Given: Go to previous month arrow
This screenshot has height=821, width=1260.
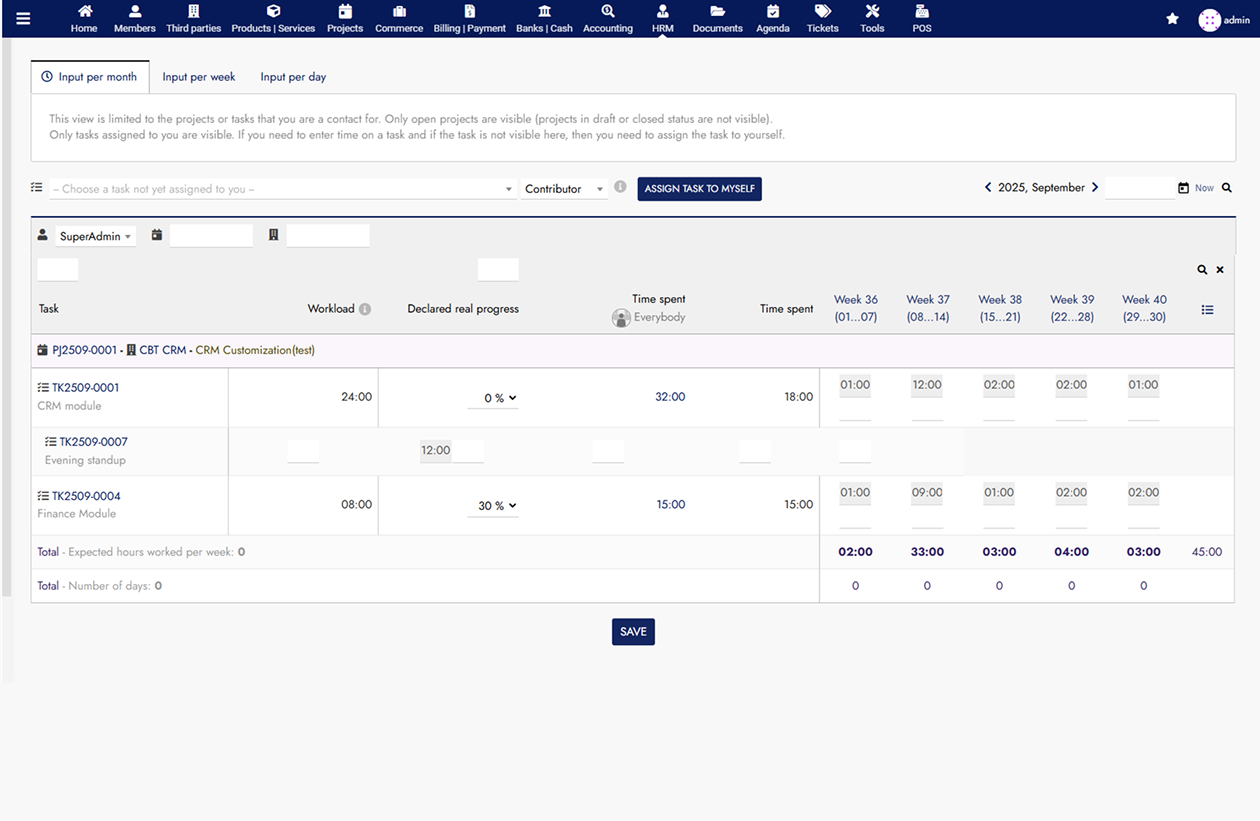Looking at the screenshot, I should tap(988, 188).
